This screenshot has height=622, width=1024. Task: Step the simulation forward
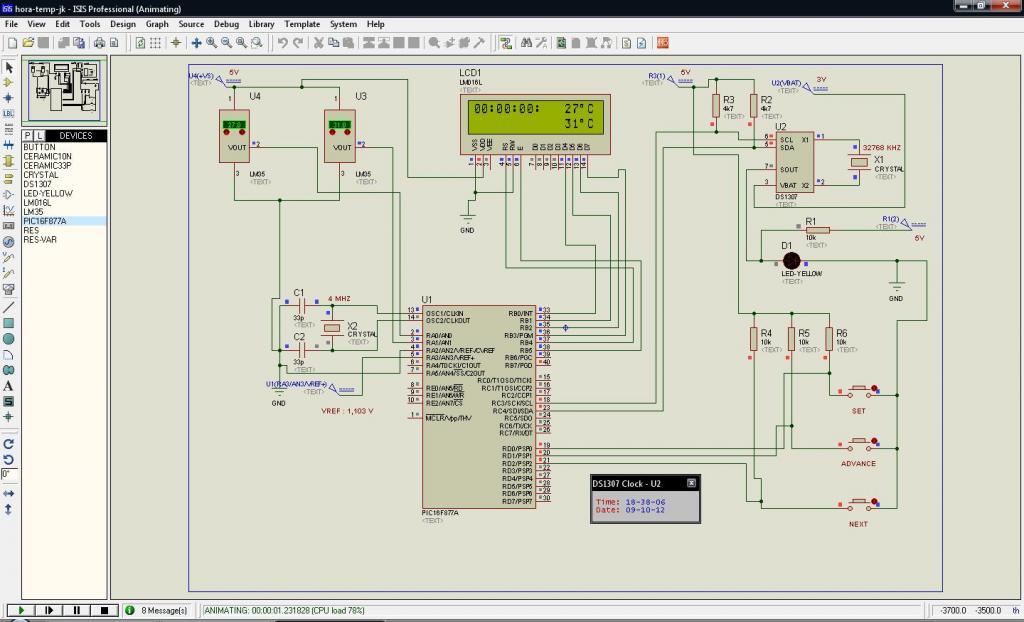[x=48, y=610]
